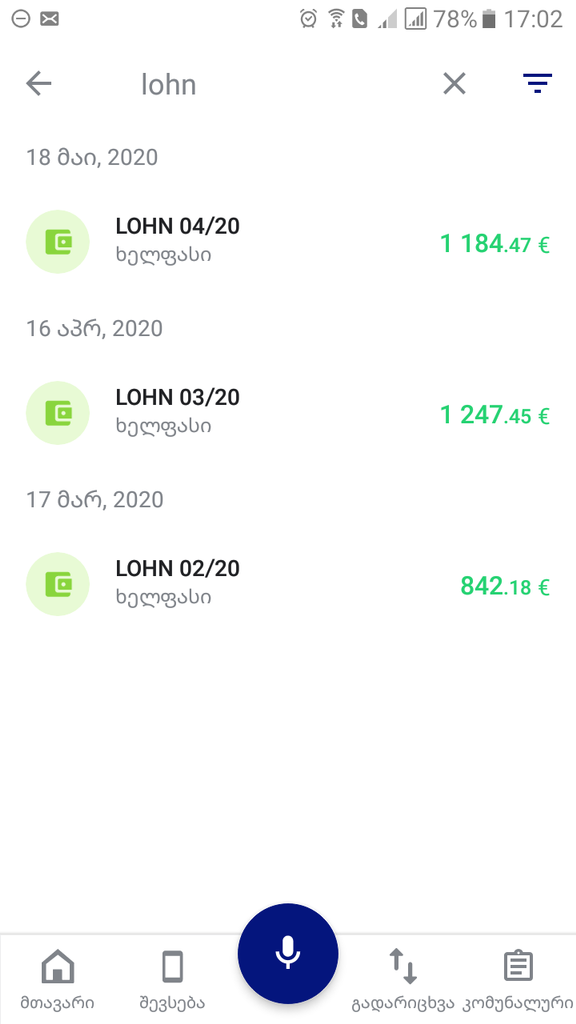The image size is (576, 1024).
Task: Tap the voice assistant microphone button
Action: tap(288, 953)
